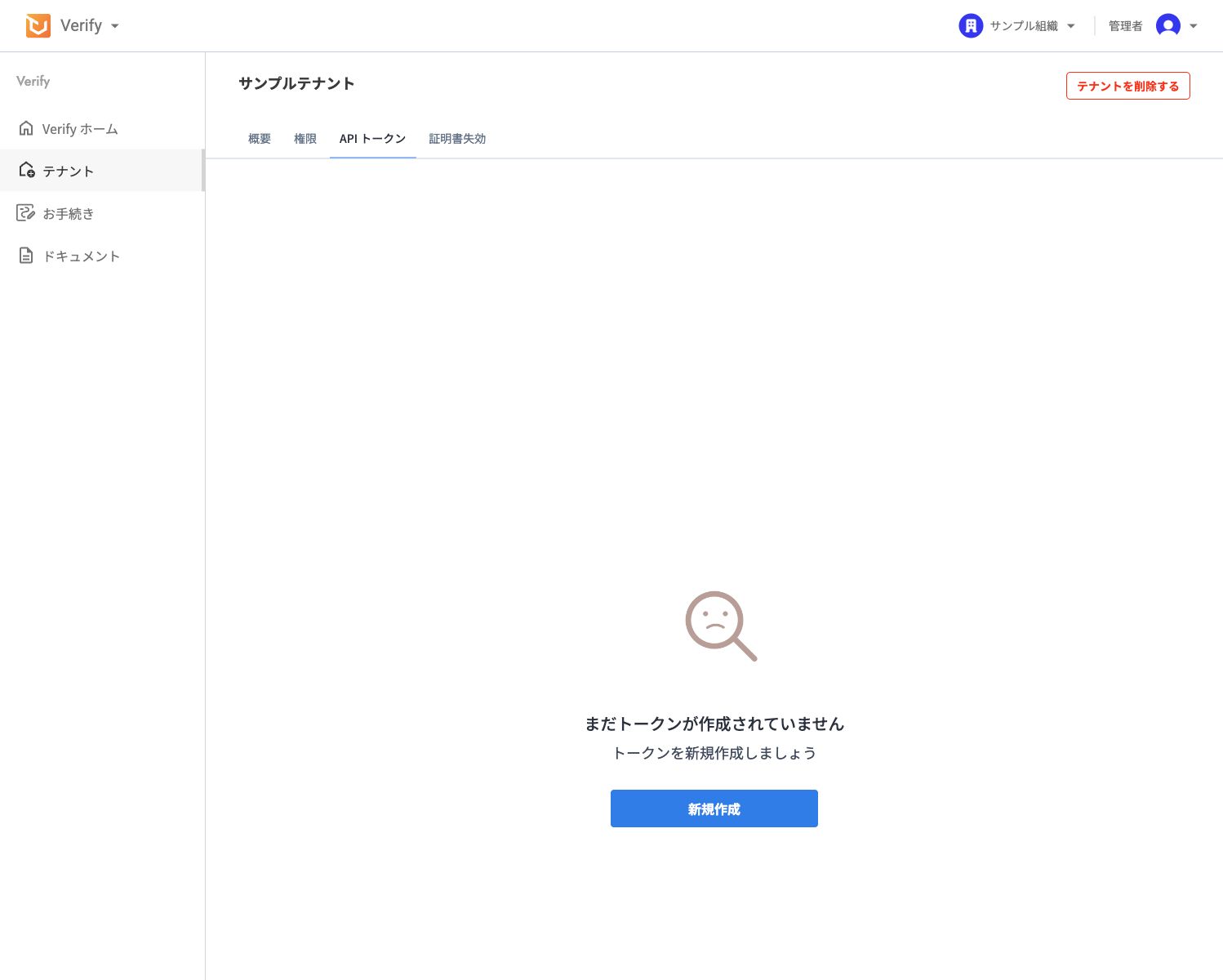Open the Verify product switcher dropdown arrow
Image resolution: width=1223 pixels, height=980 pixels.
click(x=115, y=26)
